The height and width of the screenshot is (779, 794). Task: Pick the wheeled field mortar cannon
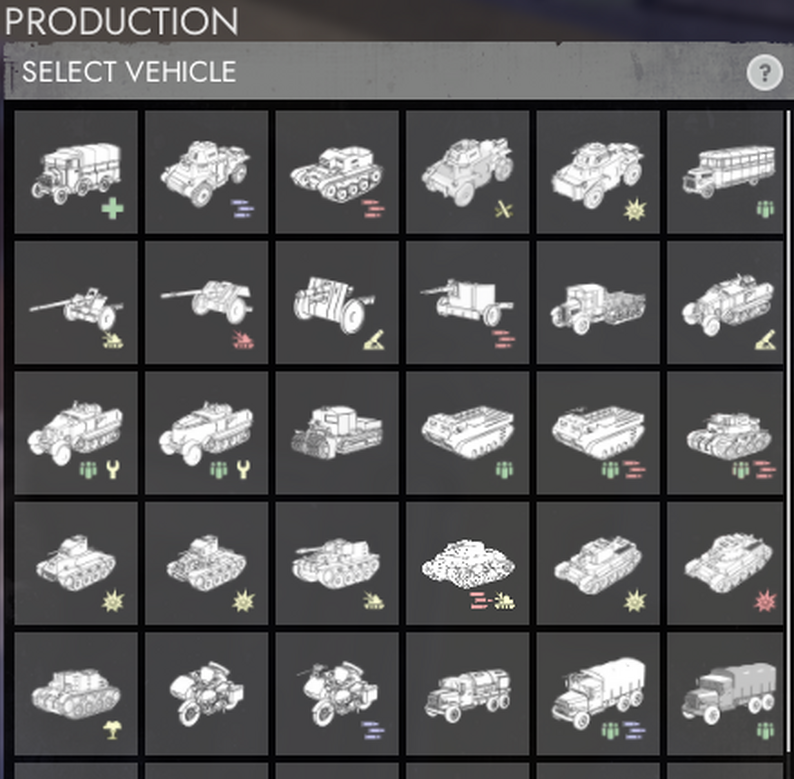(x=337, y=303)
